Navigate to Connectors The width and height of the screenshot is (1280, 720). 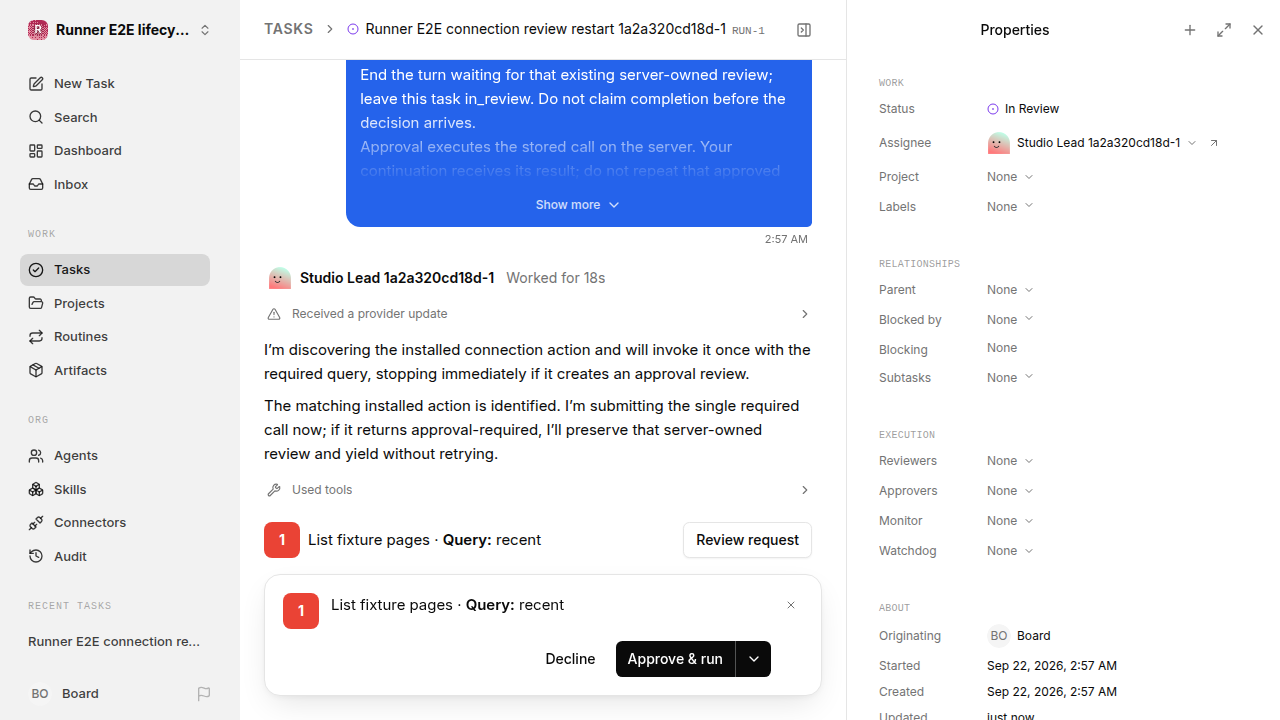point(115,523)
